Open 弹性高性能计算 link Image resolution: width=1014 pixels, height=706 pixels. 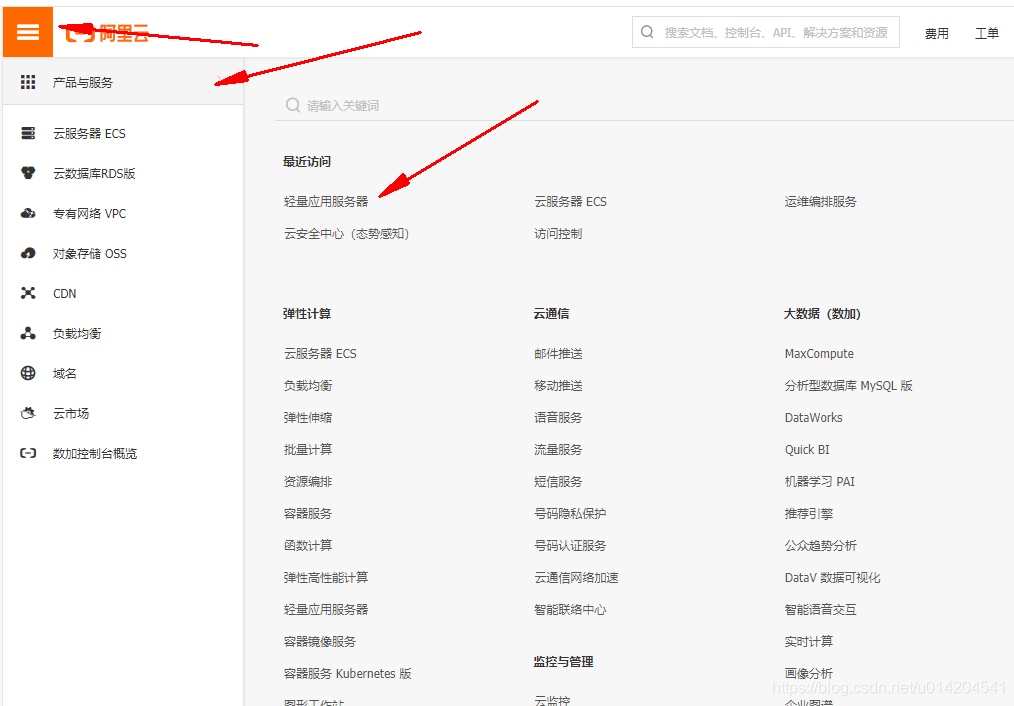pos(326,577)
